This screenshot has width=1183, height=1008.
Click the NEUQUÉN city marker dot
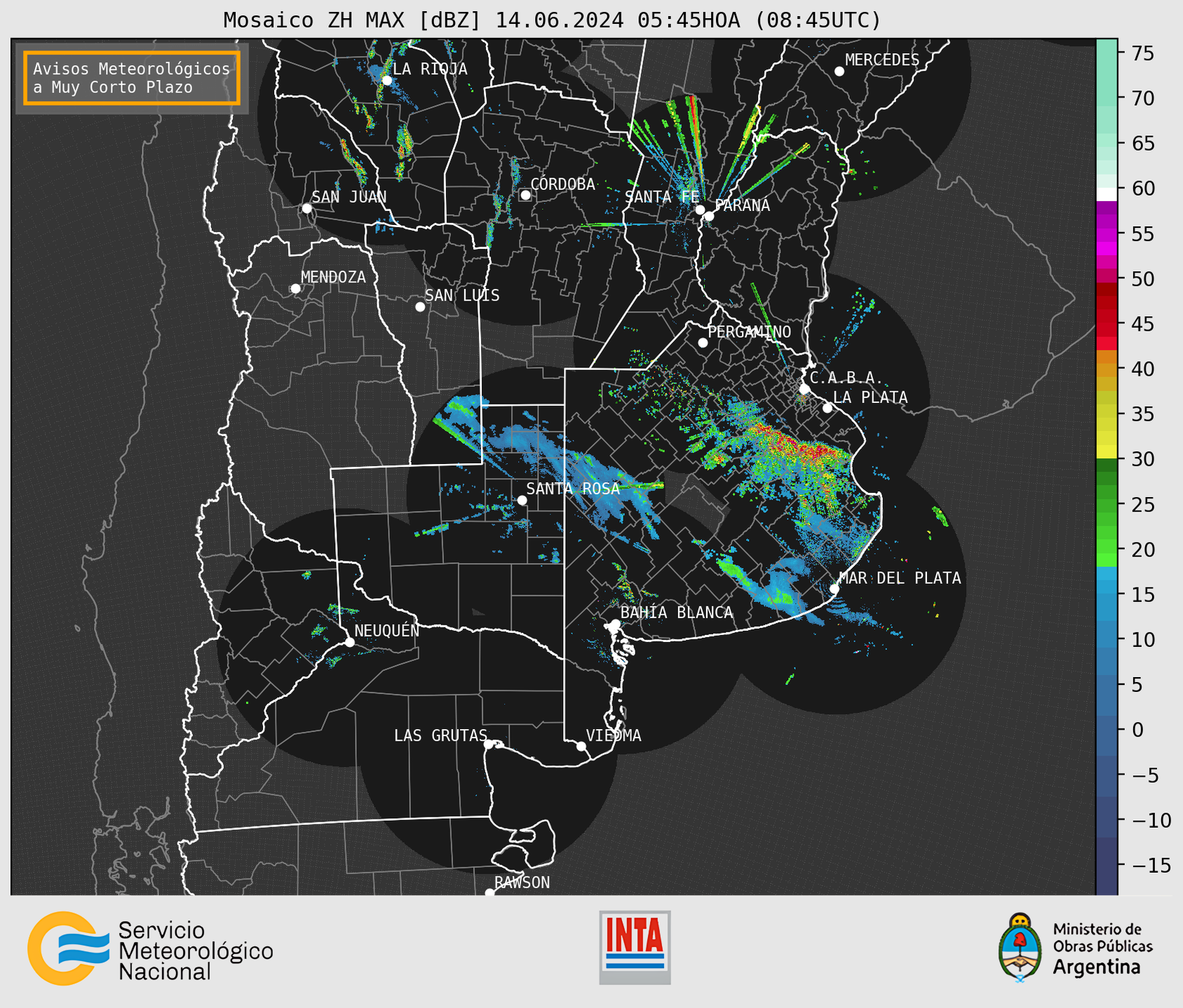(x=349, y=642)
